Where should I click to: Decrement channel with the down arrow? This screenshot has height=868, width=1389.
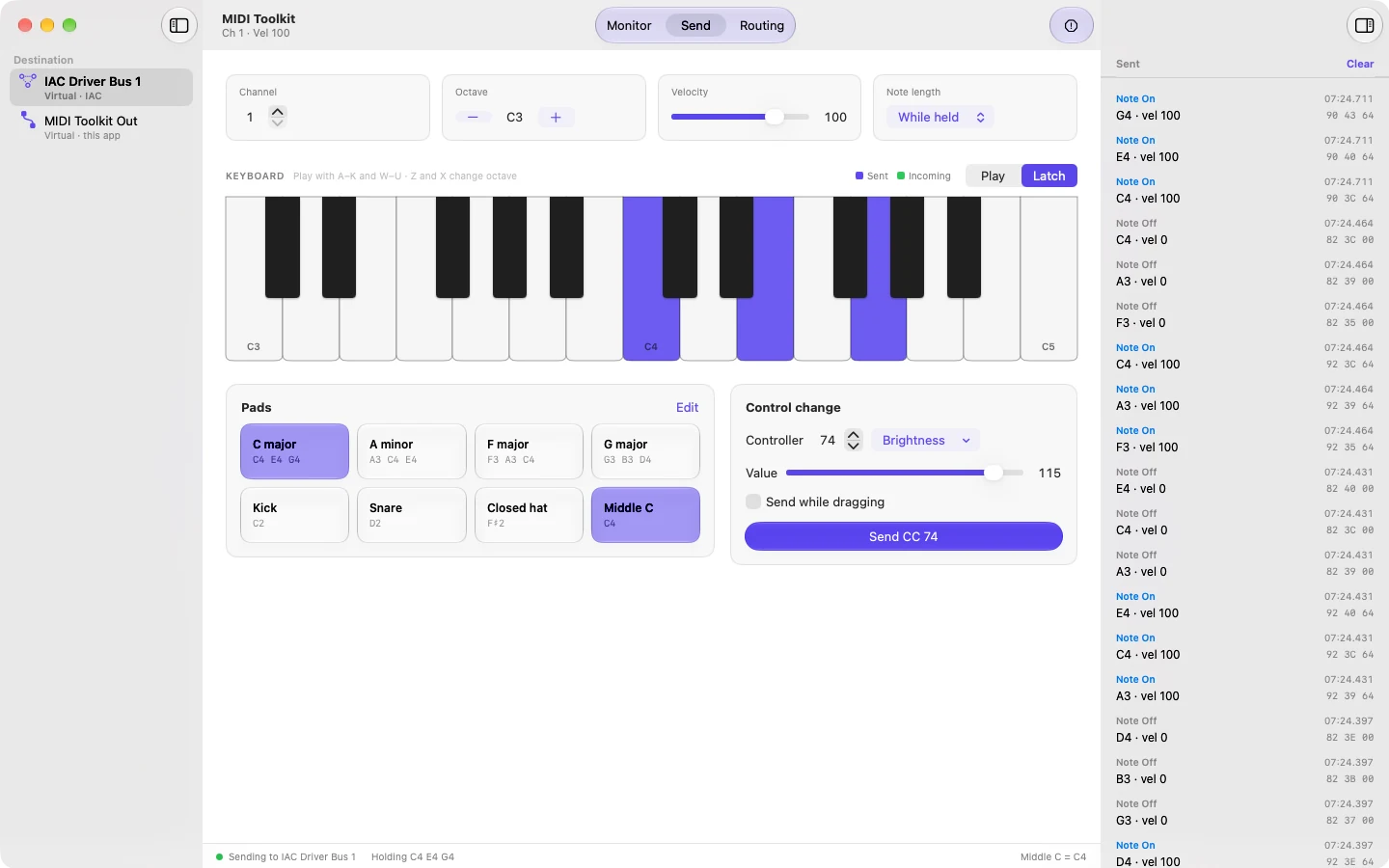(x=278, y=122)
